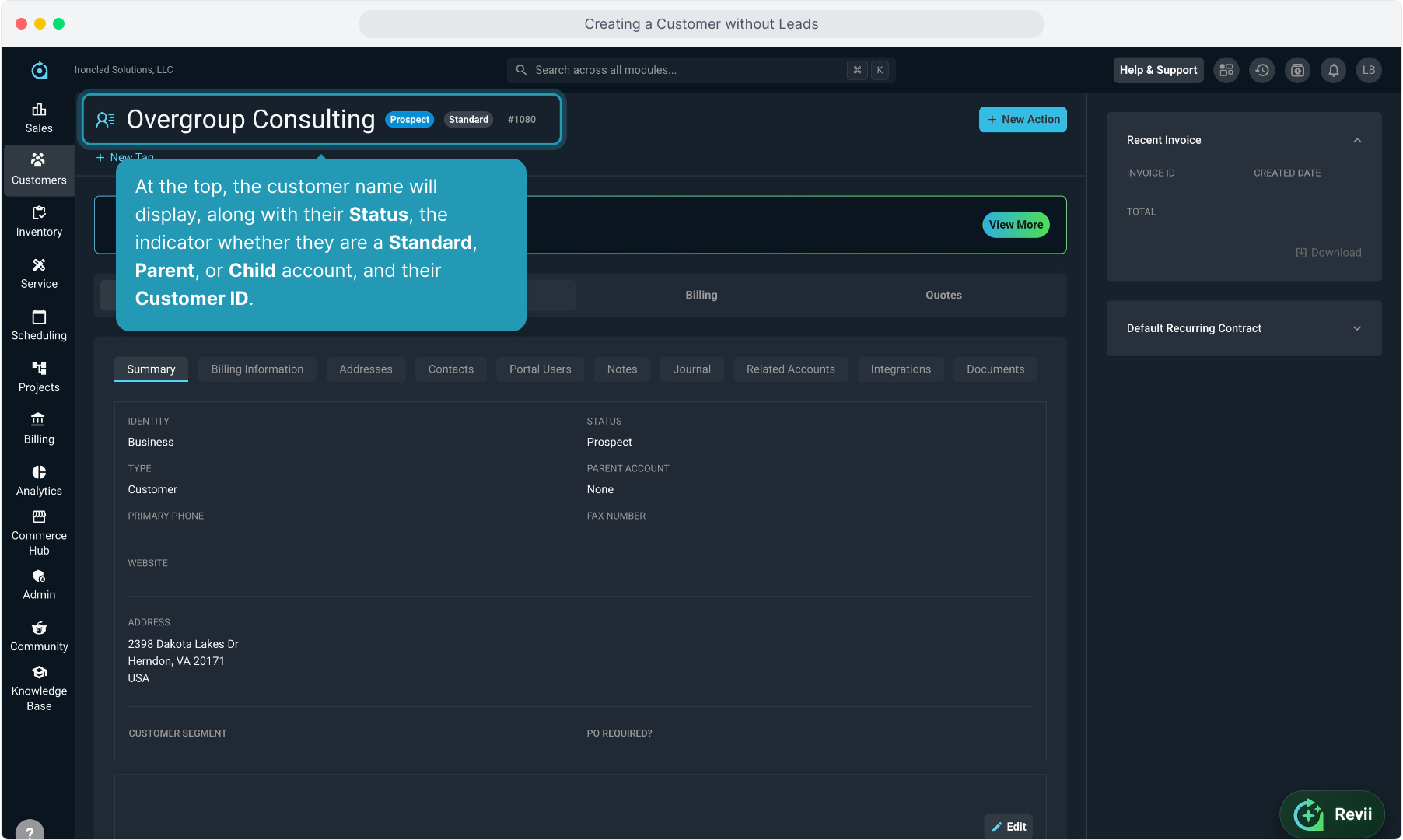
Task: Open the recent history clock icon
Action: 1262,70
